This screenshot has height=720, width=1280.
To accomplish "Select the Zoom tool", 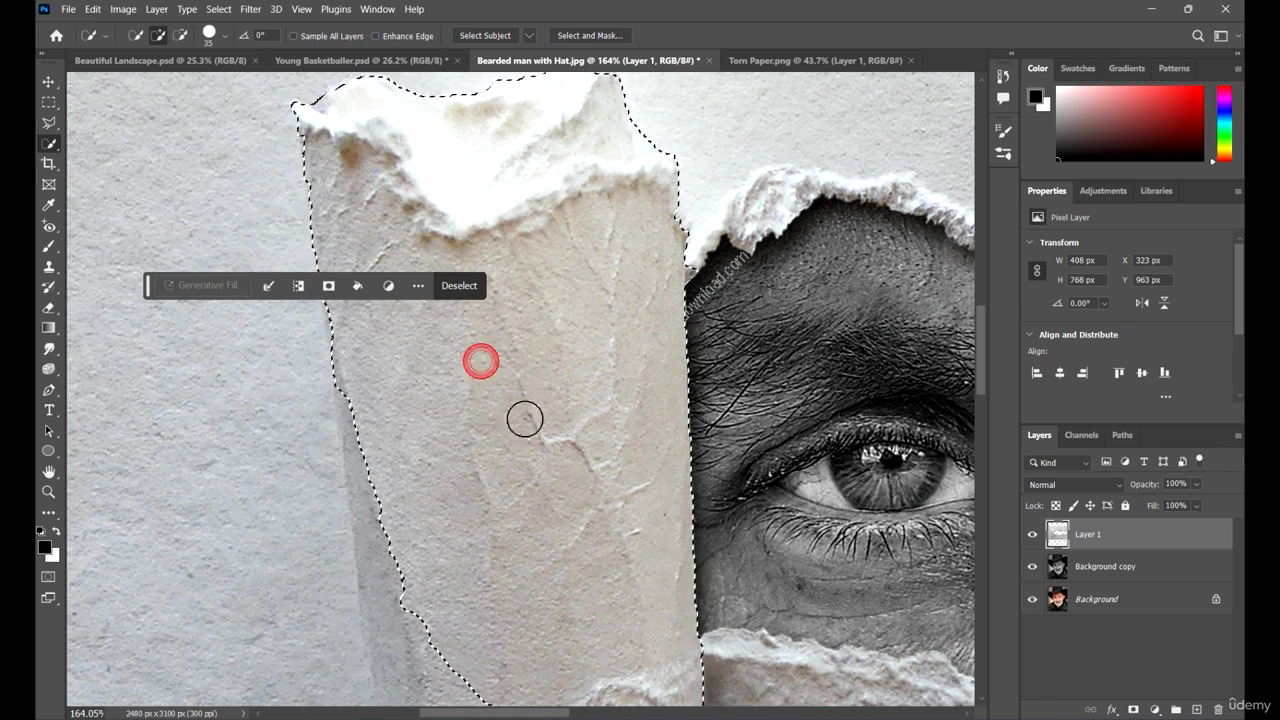I will (x=48, y=492).
